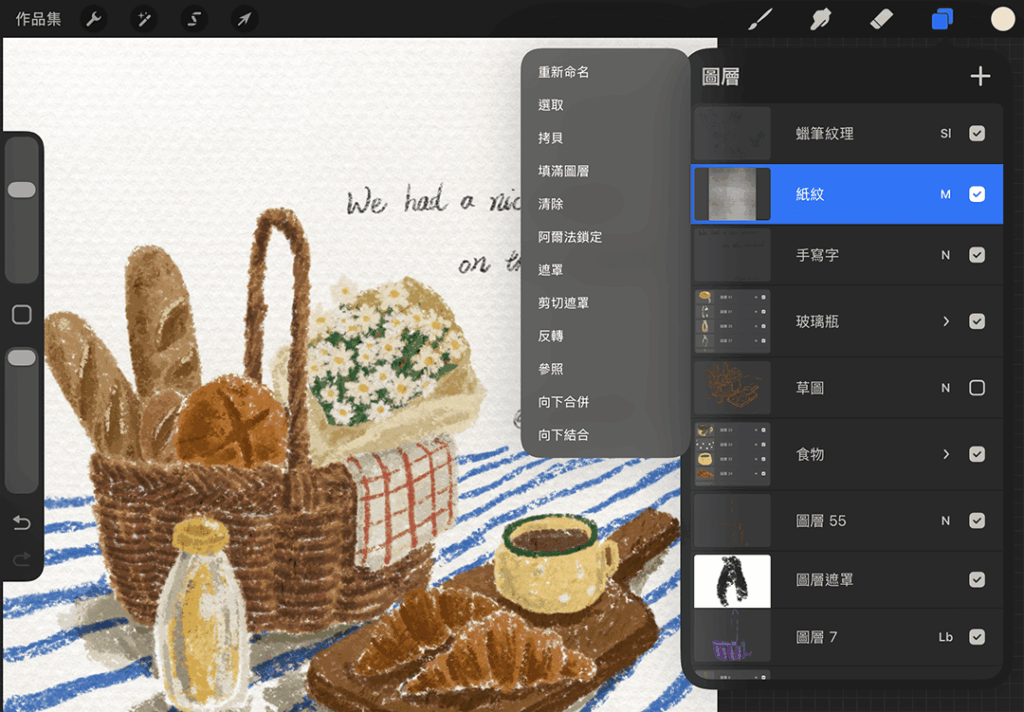1024x712 pixels.
Task: Tap the redo arrow
Action: coord(22,559)
